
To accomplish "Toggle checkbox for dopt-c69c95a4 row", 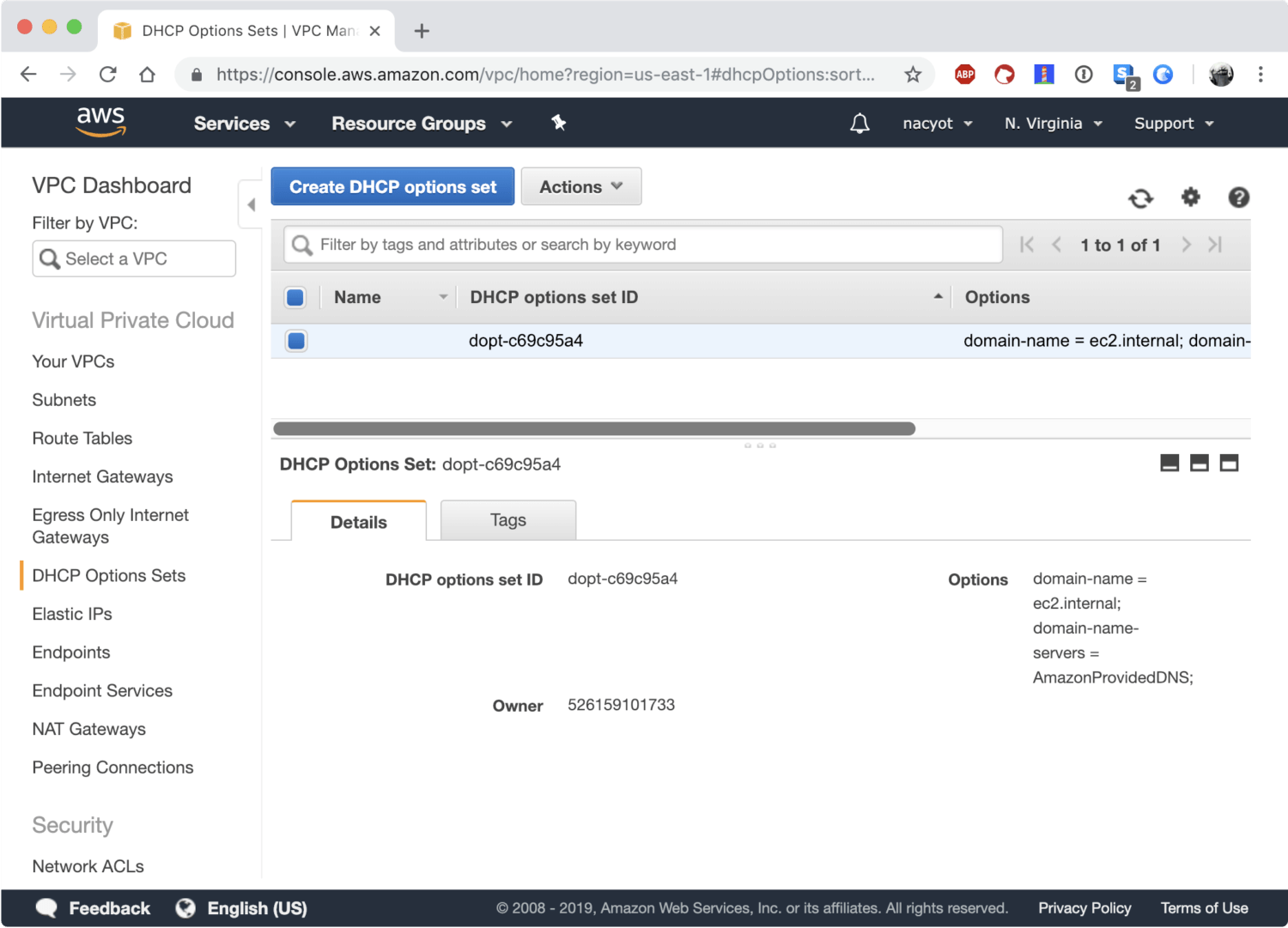I will 296,341.
